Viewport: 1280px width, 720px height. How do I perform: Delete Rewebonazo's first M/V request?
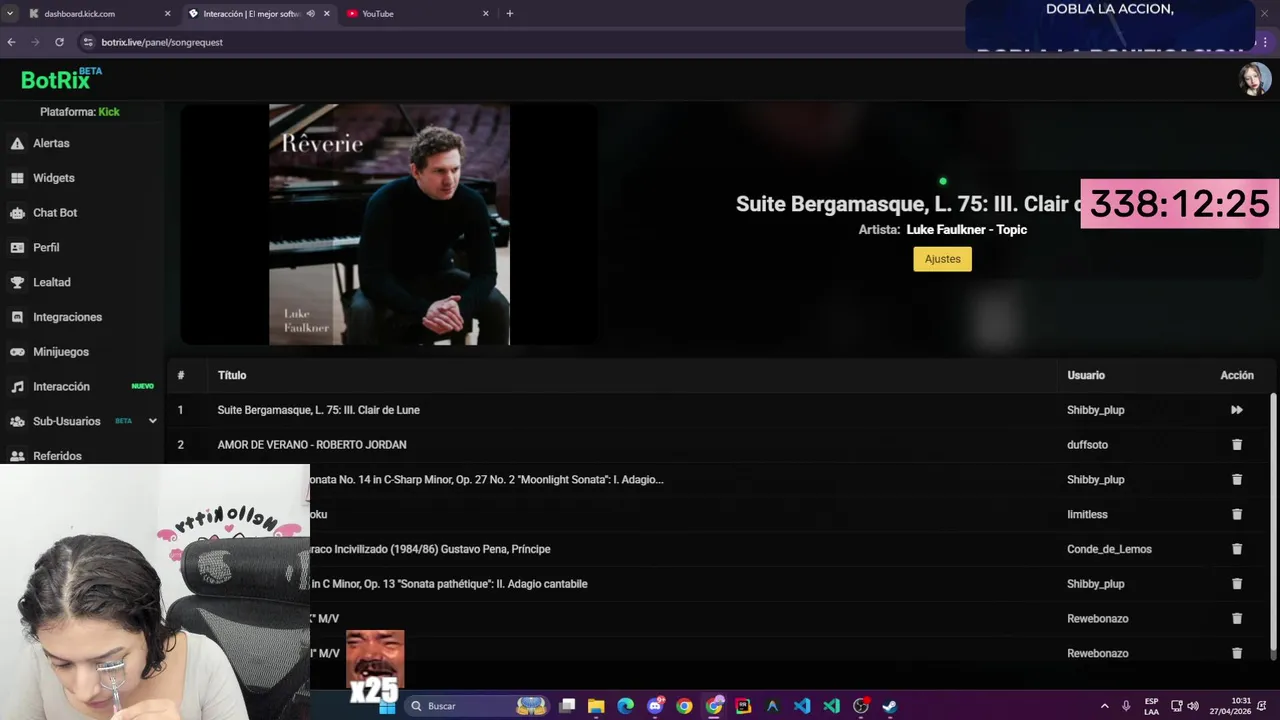pos(1237,619)
